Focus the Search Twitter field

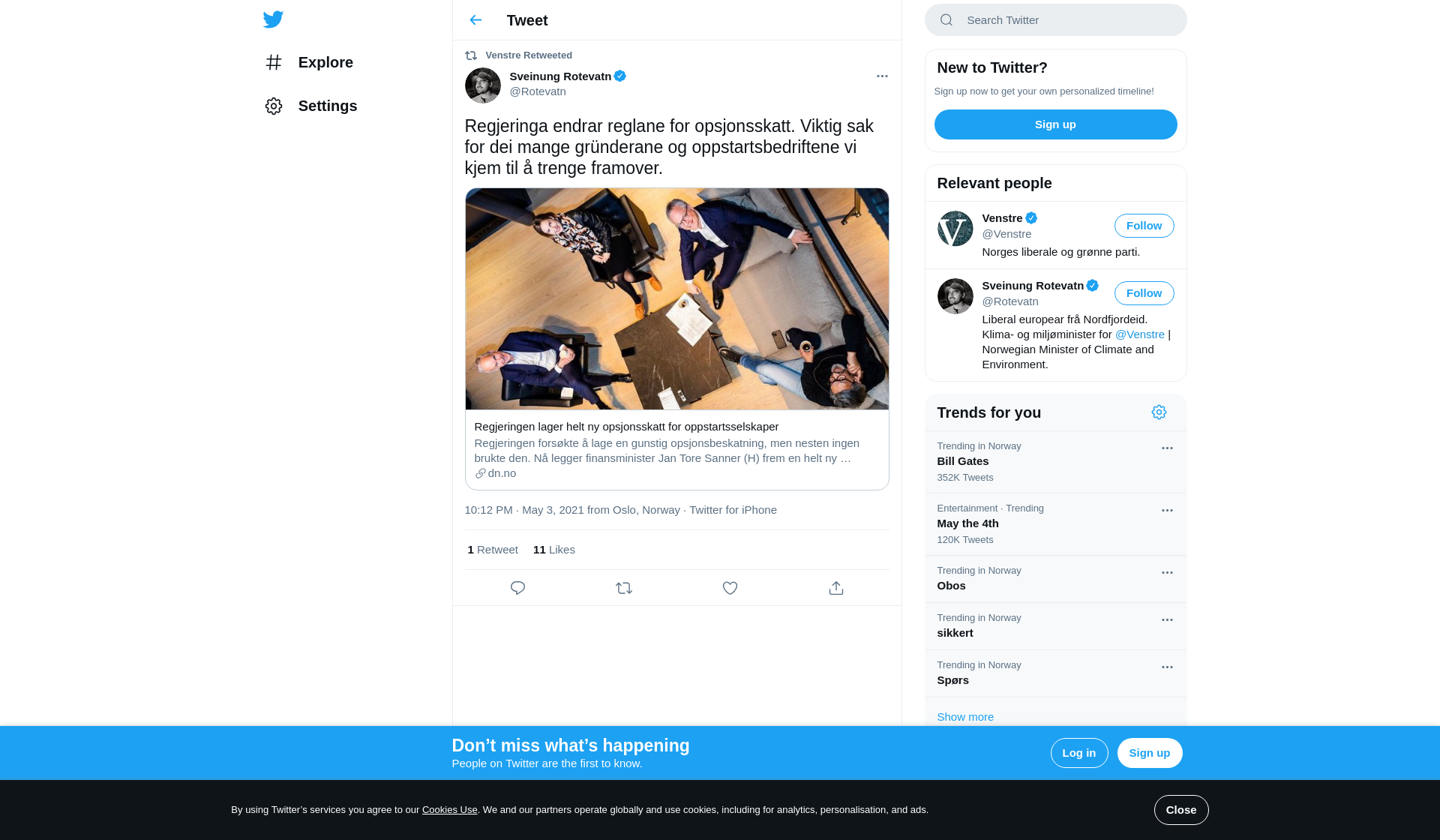tap(1056, 20)
